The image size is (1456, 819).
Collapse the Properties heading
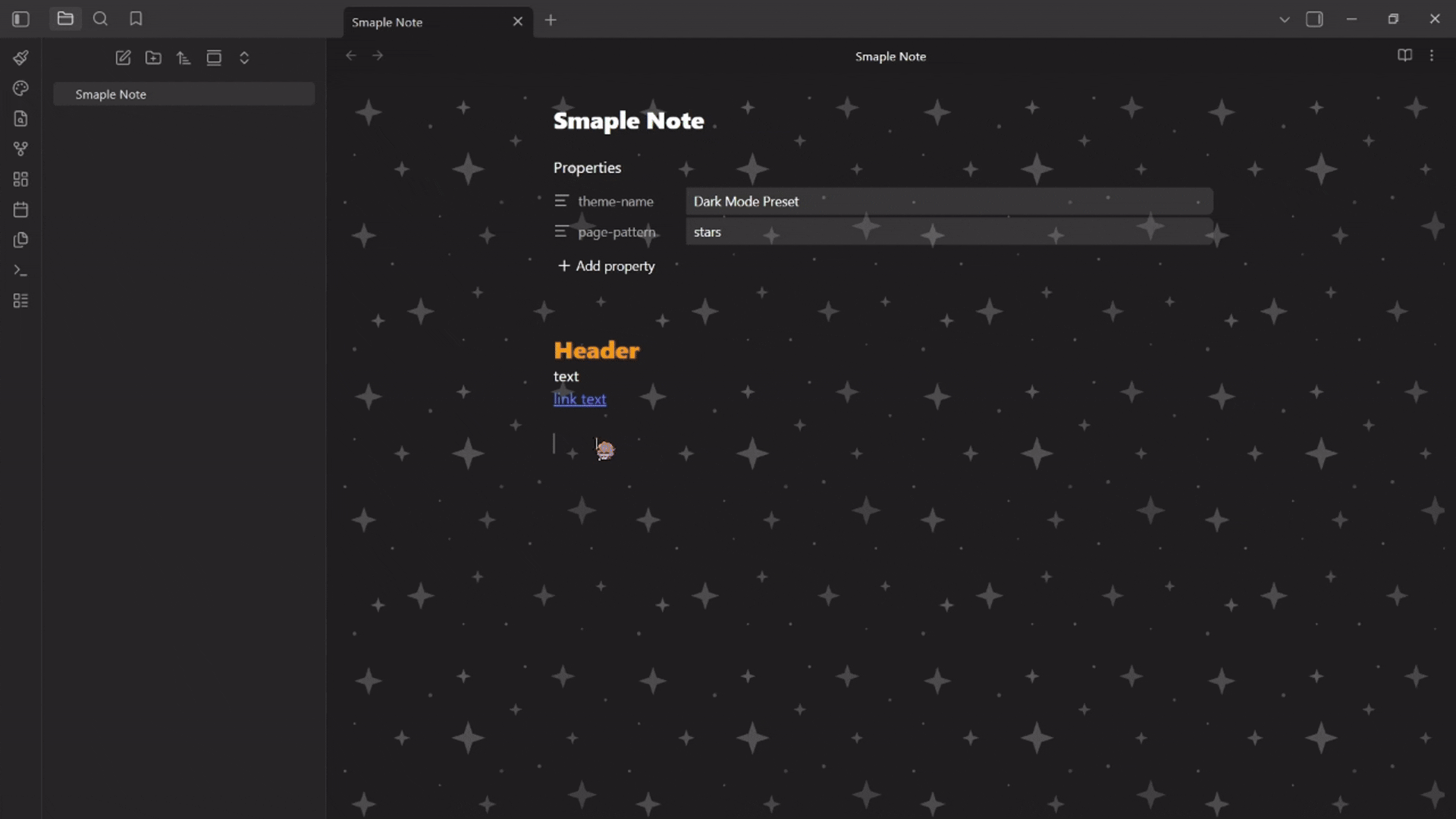[x=587, y=168]
